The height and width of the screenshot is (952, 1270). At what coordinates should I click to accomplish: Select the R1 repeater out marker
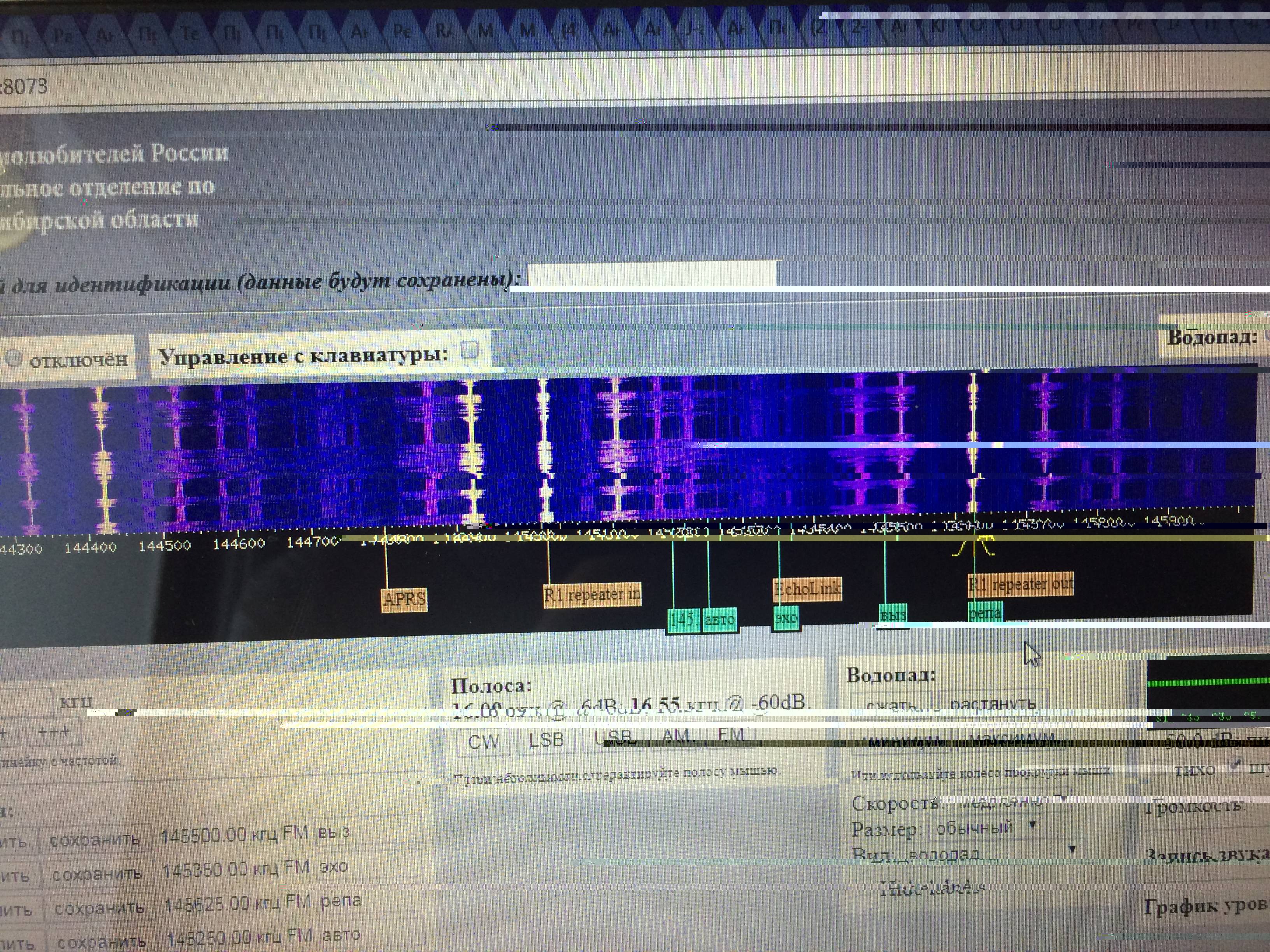click(x=1020, y=584)
